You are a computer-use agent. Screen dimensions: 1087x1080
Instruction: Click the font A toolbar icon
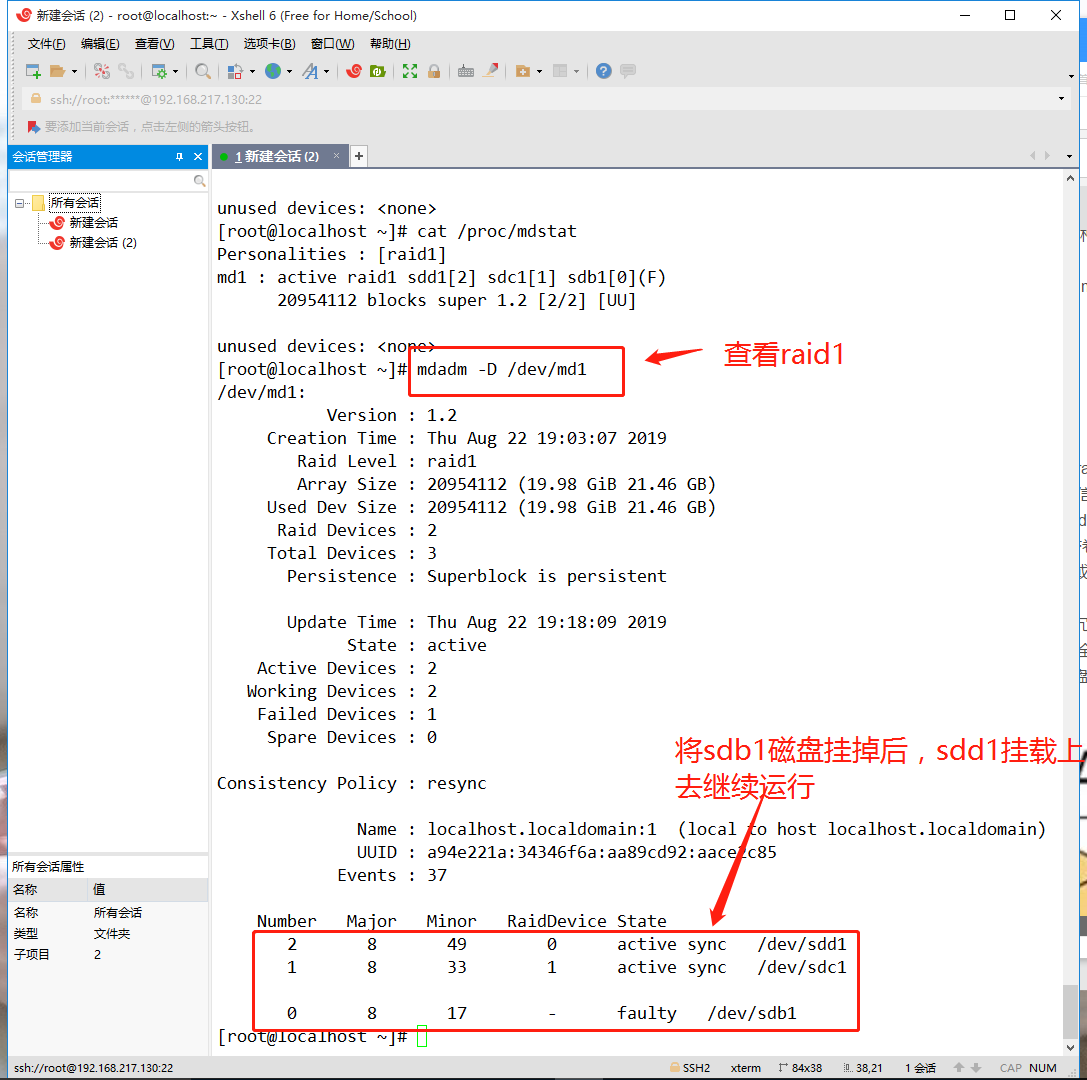(x=310, y=71)
